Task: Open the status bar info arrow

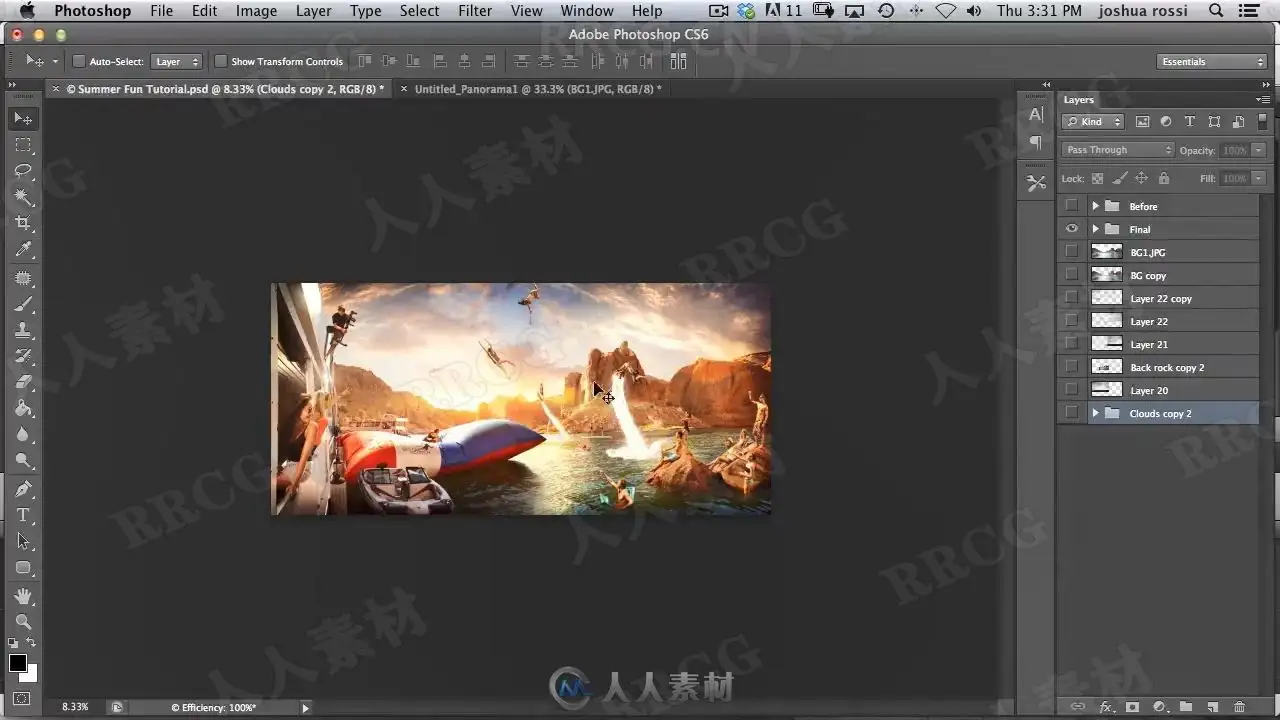Action: (x=306, y=707)
